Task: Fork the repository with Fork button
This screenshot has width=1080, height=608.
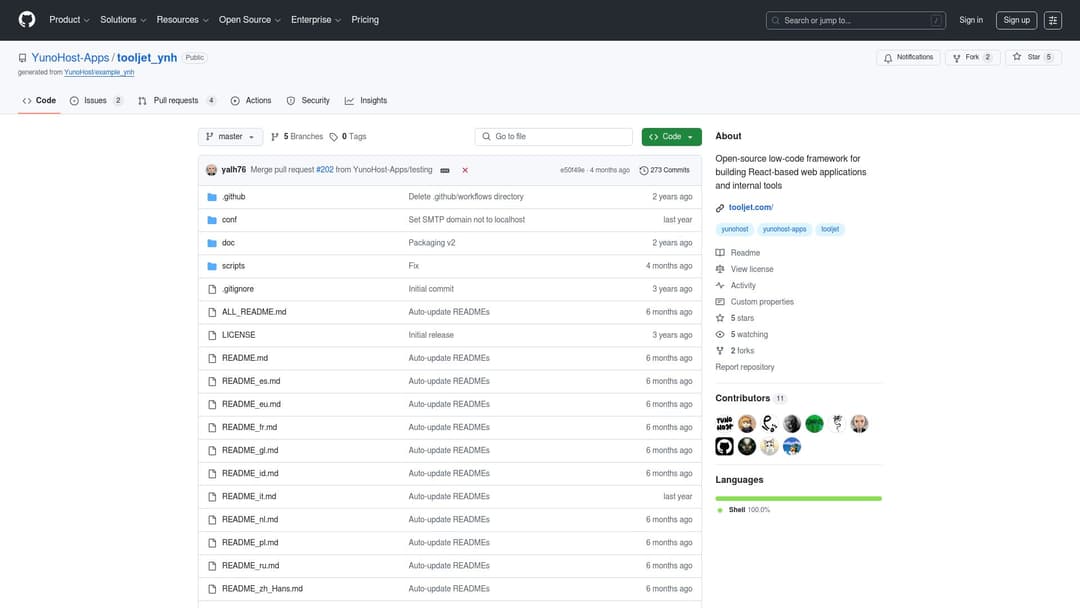Action: pos(972,58)
